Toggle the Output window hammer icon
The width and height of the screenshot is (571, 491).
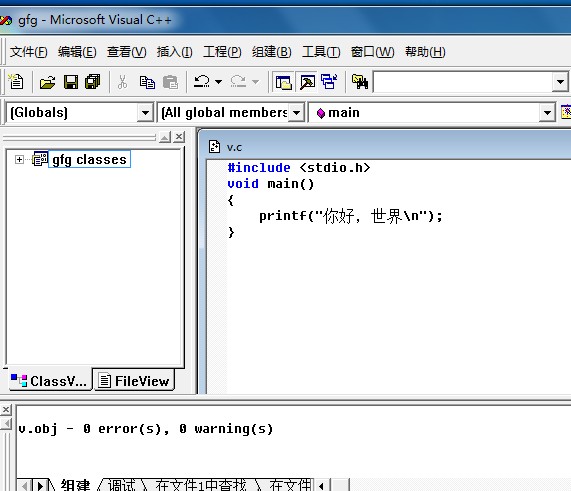307,82
